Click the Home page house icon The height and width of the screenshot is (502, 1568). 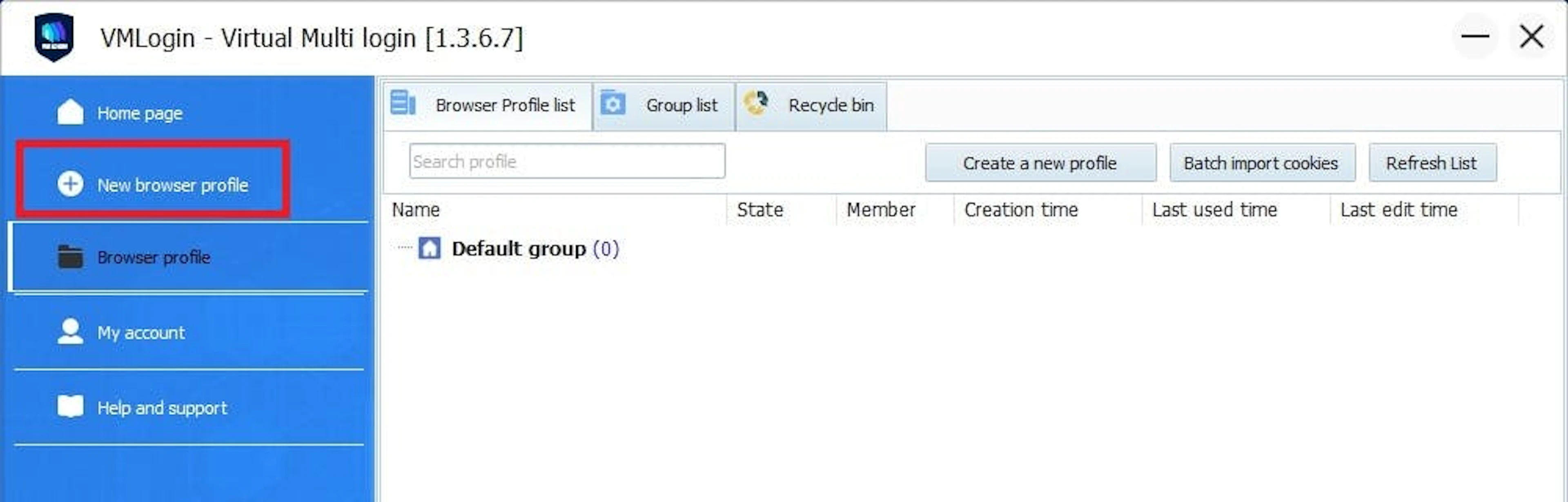coord(70,113)
